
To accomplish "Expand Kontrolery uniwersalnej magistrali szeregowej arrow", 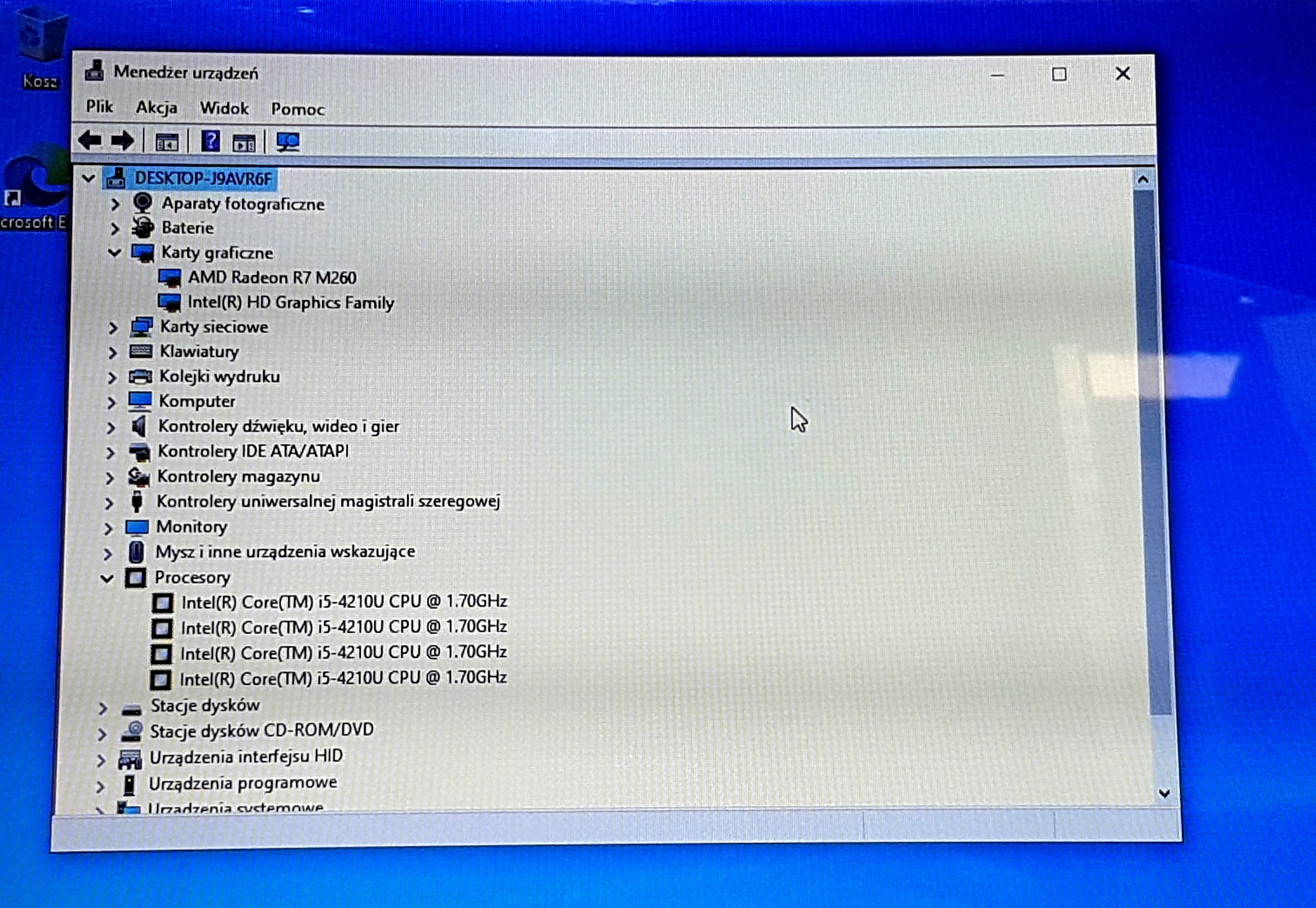I will click(x=109, y=503).
